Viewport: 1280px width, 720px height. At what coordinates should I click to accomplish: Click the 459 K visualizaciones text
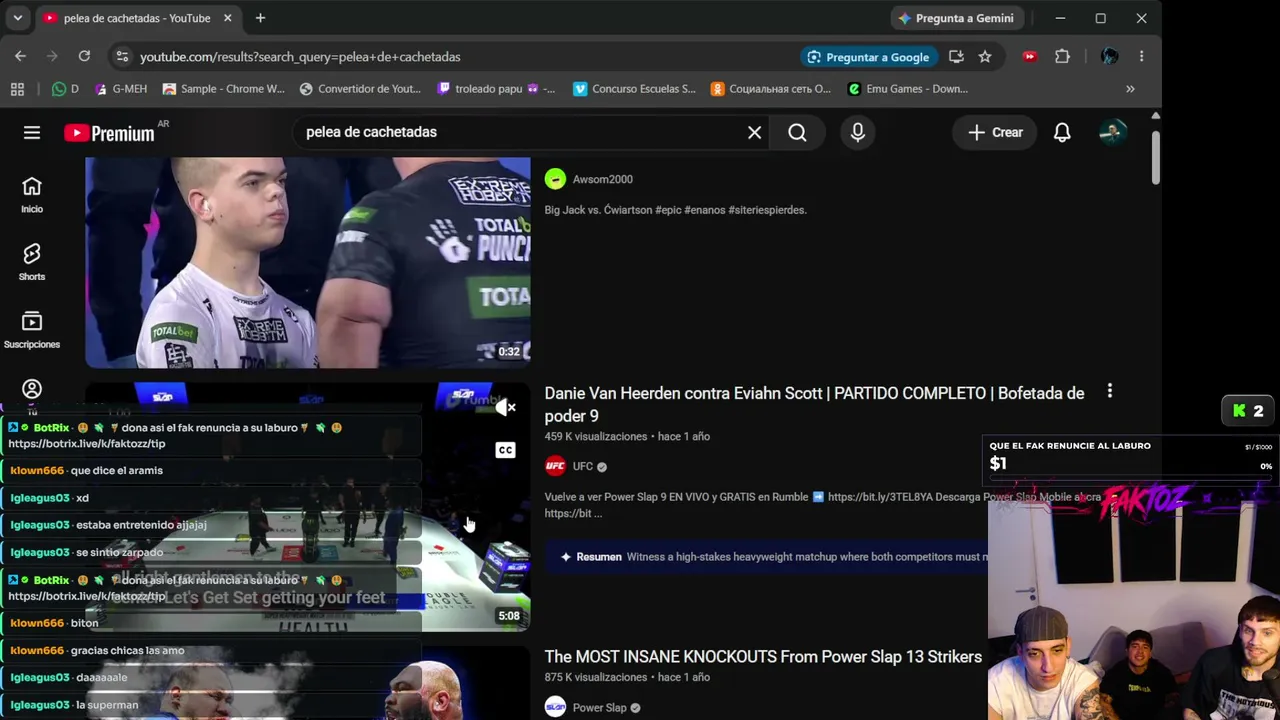click(596, 437)
